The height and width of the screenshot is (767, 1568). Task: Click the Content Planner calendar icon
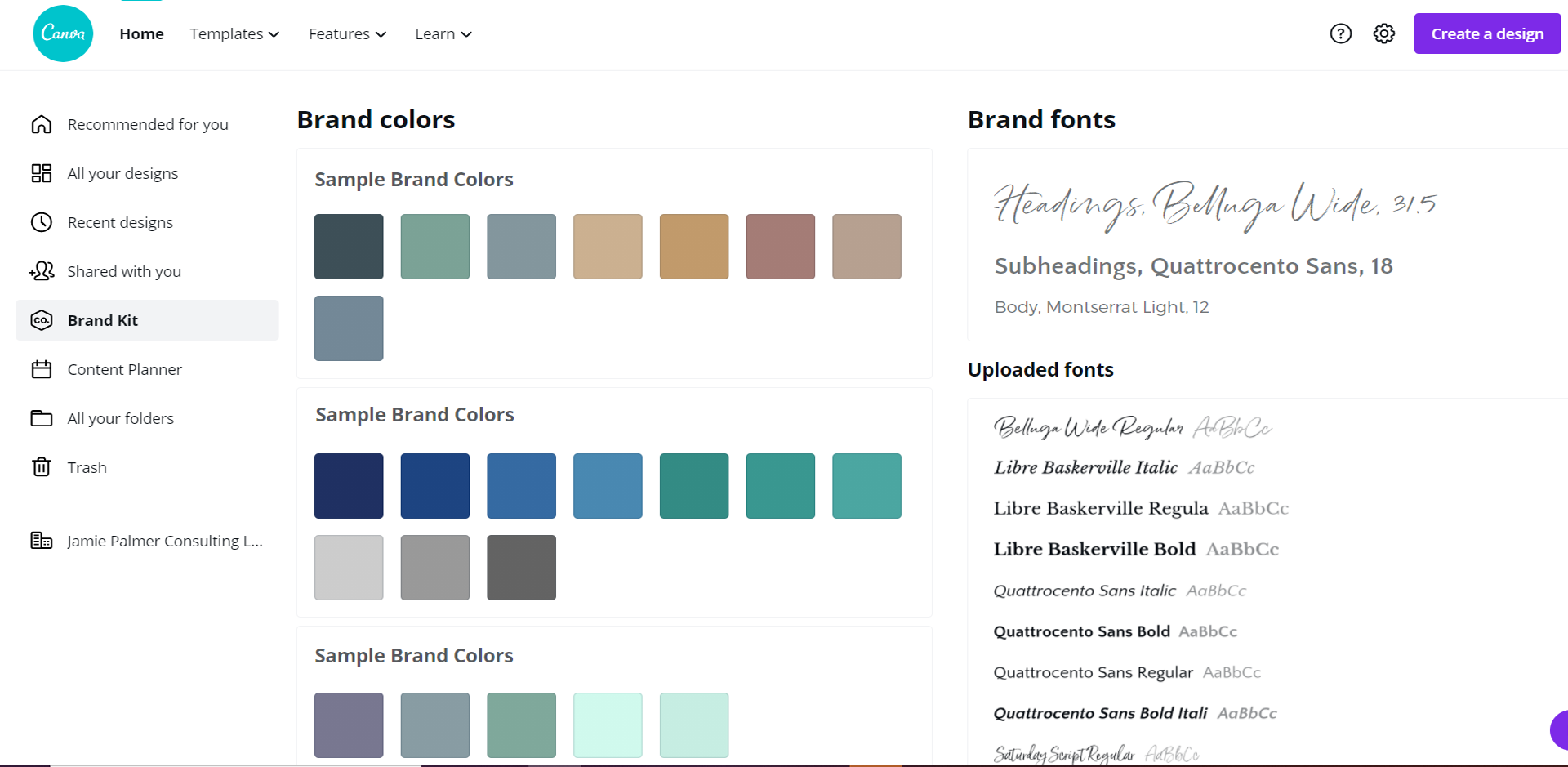pos(42,369)
